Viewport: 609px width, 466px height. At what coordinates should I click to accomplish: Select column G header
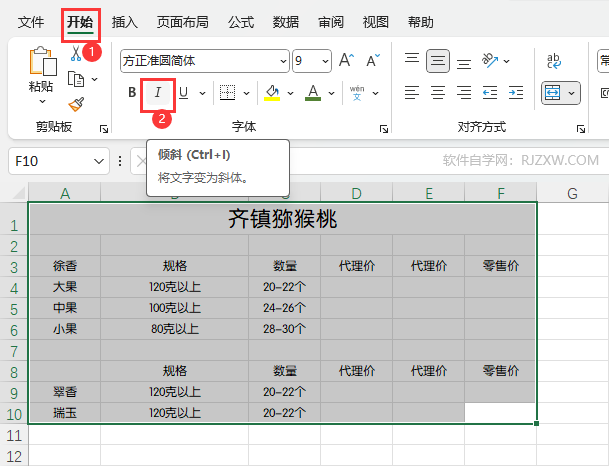572,193
